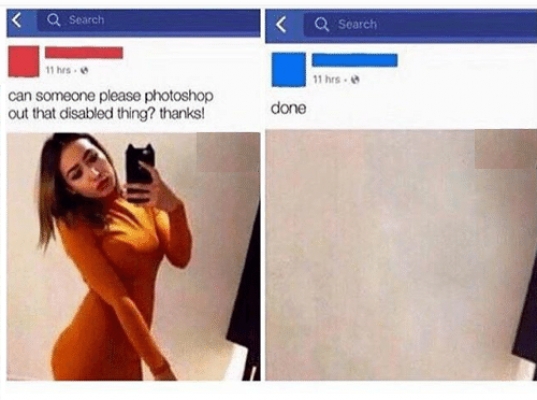Tap the back arrow above the red-avatar post
The width and height of the screenshot is (537, 400).
[17, 21]
